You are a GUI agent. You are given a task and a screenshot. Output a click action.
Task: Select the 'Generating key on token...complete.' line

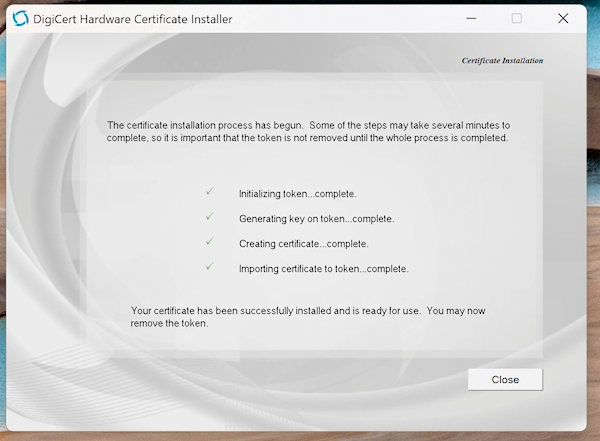pos(316,219)
